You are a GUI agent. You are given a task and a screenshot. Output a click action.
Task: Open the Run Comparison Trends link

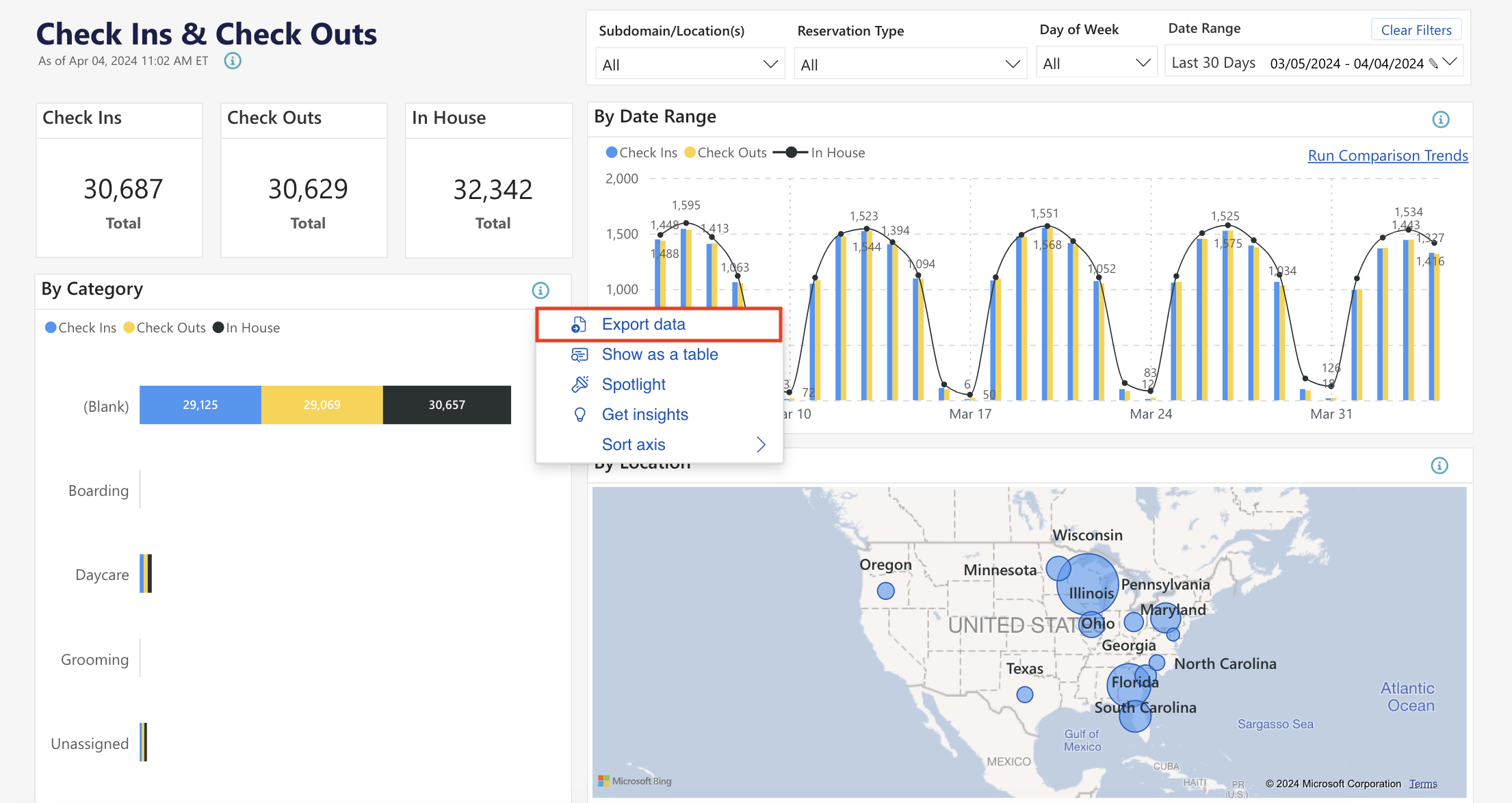pyautogui.click(x=1387, y=155)
